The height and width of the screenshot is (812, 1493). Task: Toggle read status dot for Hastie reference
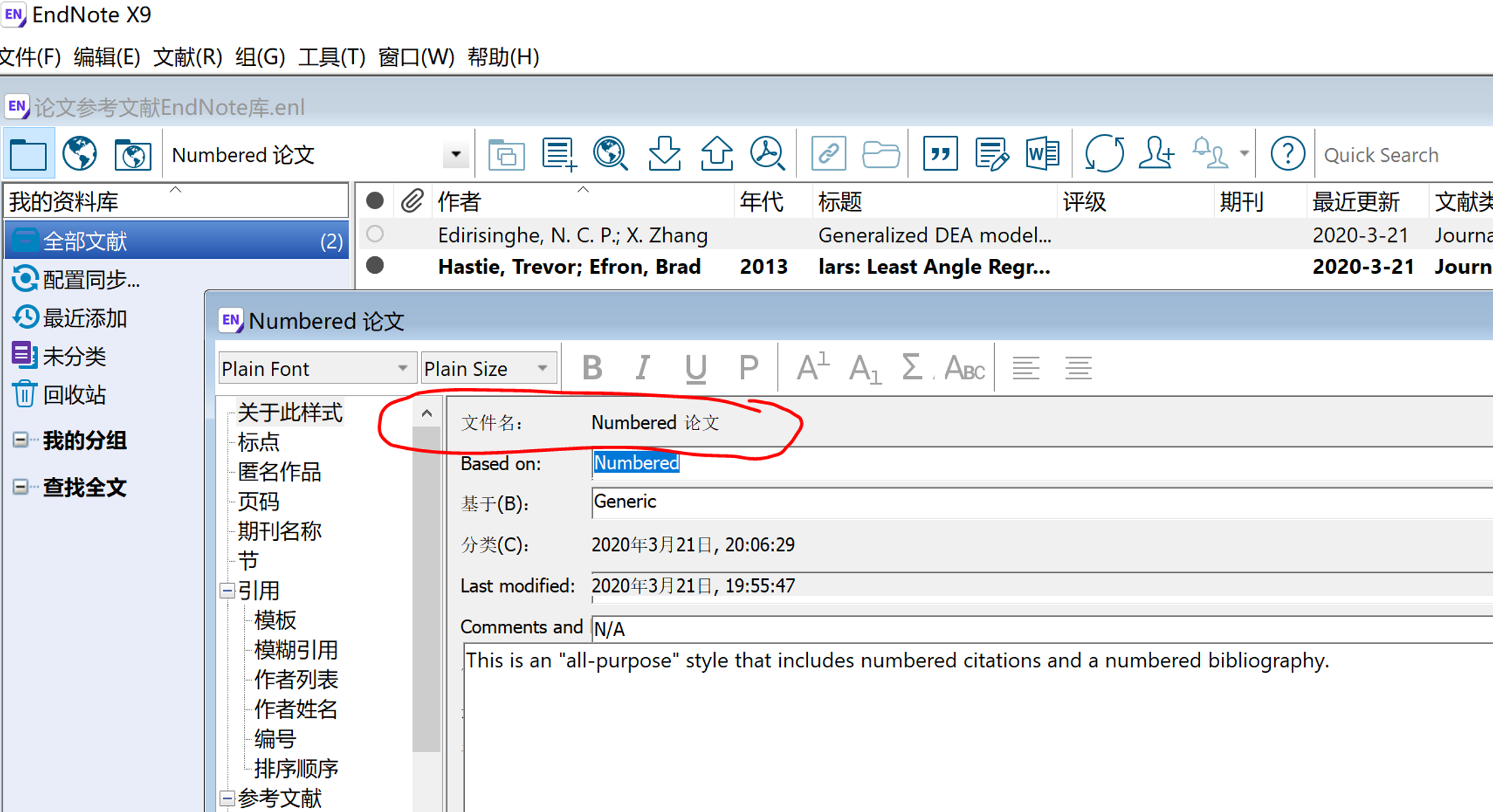[375, 266]
